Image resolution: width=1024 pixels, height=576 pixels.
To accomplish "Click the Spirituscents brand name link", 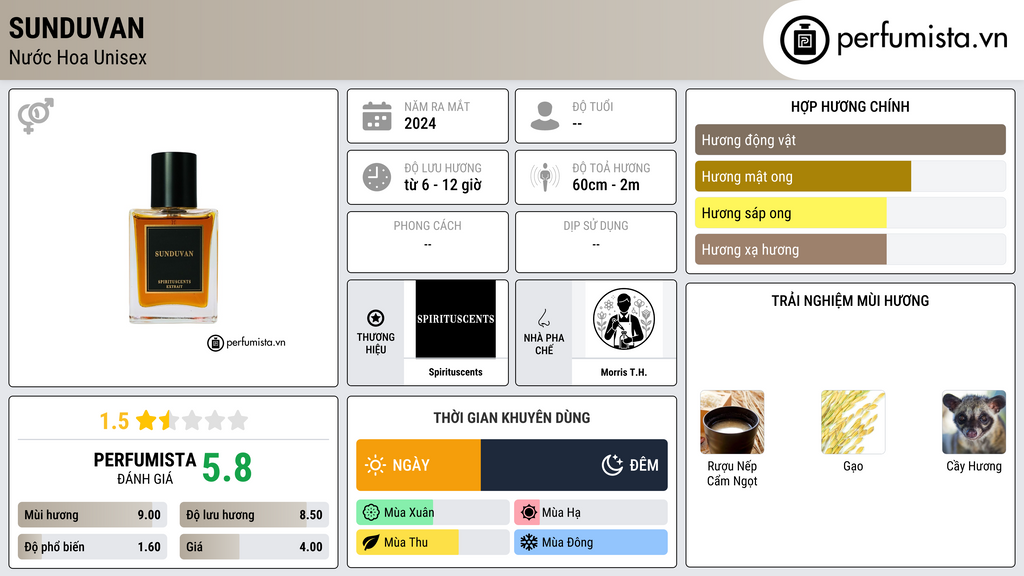I will tap(456, 372).
